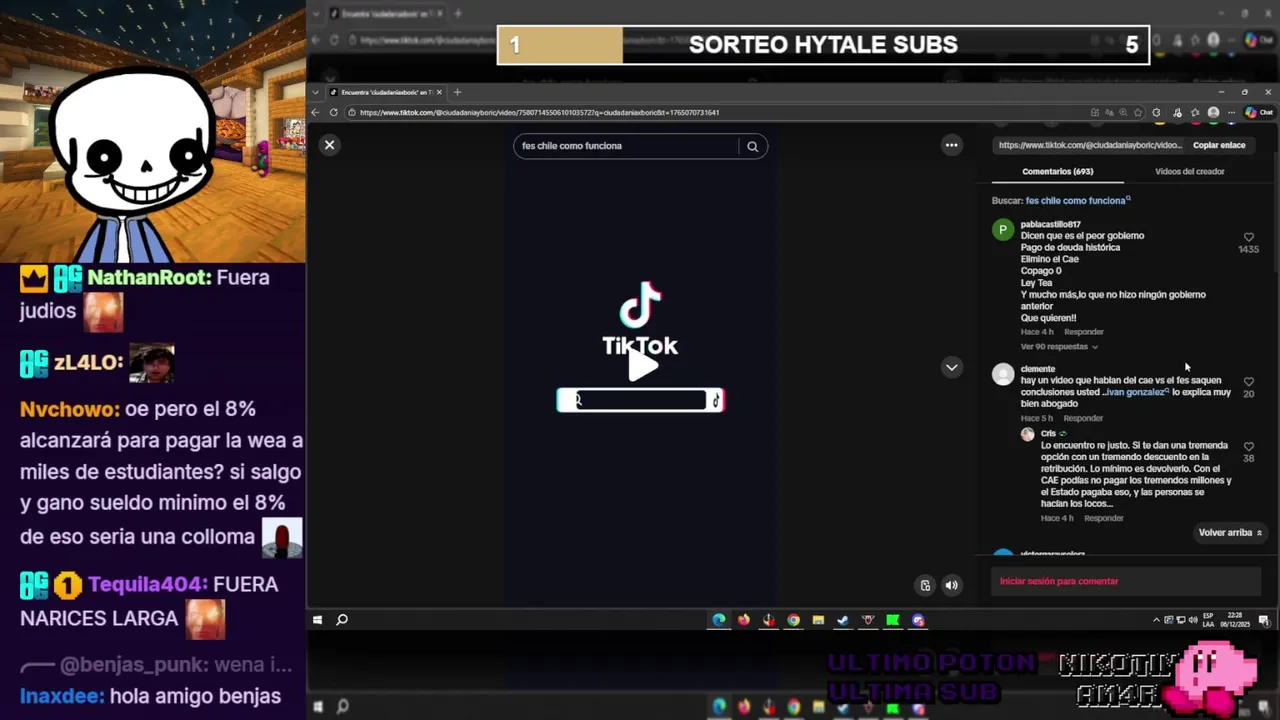This screenshot has width=1280, height=720.
Task: Open the Windows Start menu
Action: 317,620
